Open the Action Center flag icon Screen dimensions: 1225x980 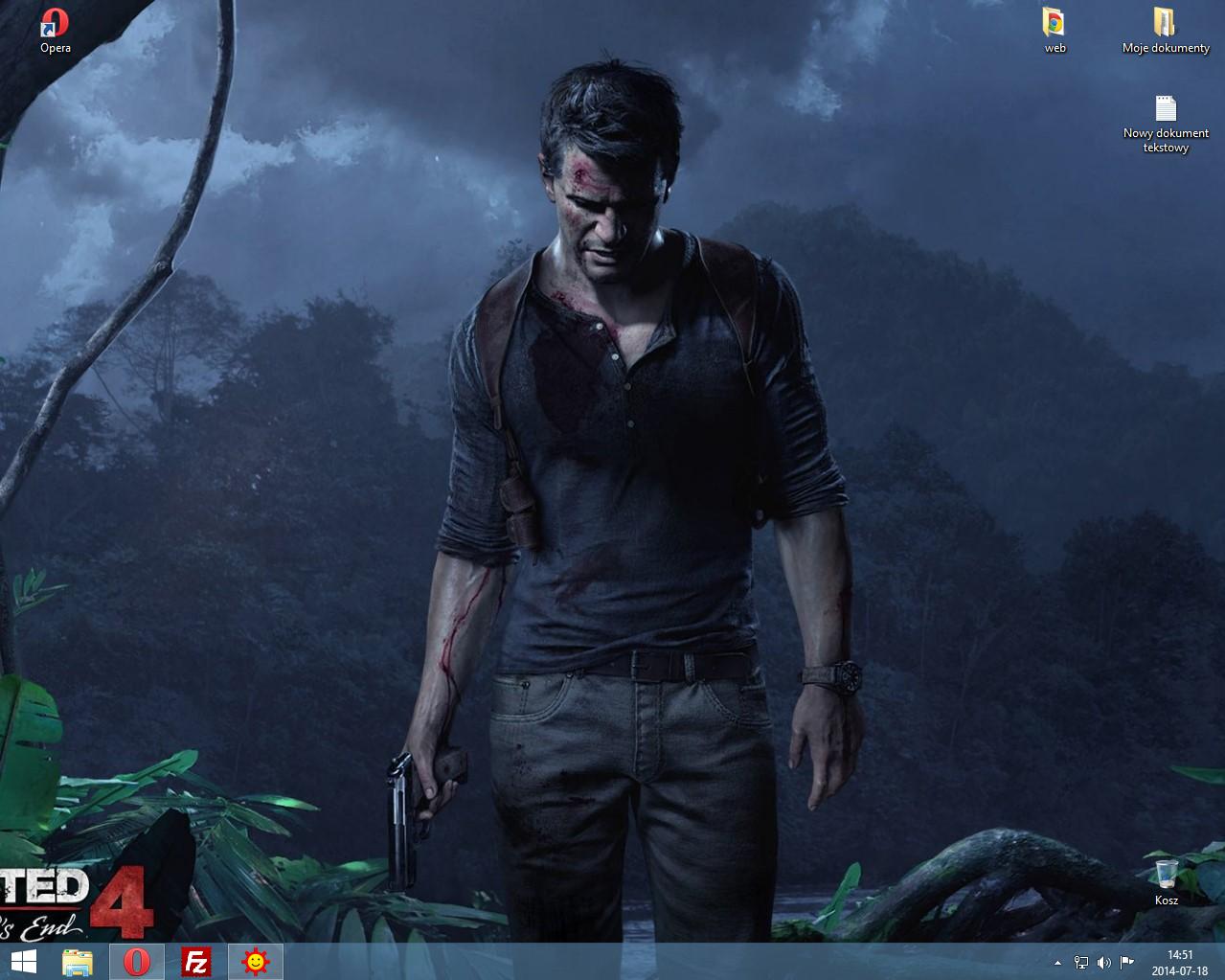(1127, 962)
